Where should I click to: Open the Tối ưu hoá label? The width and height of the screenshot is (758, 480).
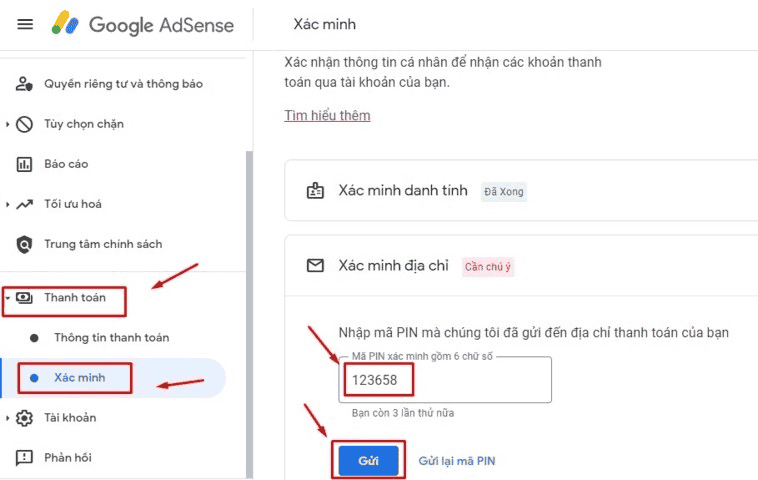pyautogui.click(x=73, y=204)
